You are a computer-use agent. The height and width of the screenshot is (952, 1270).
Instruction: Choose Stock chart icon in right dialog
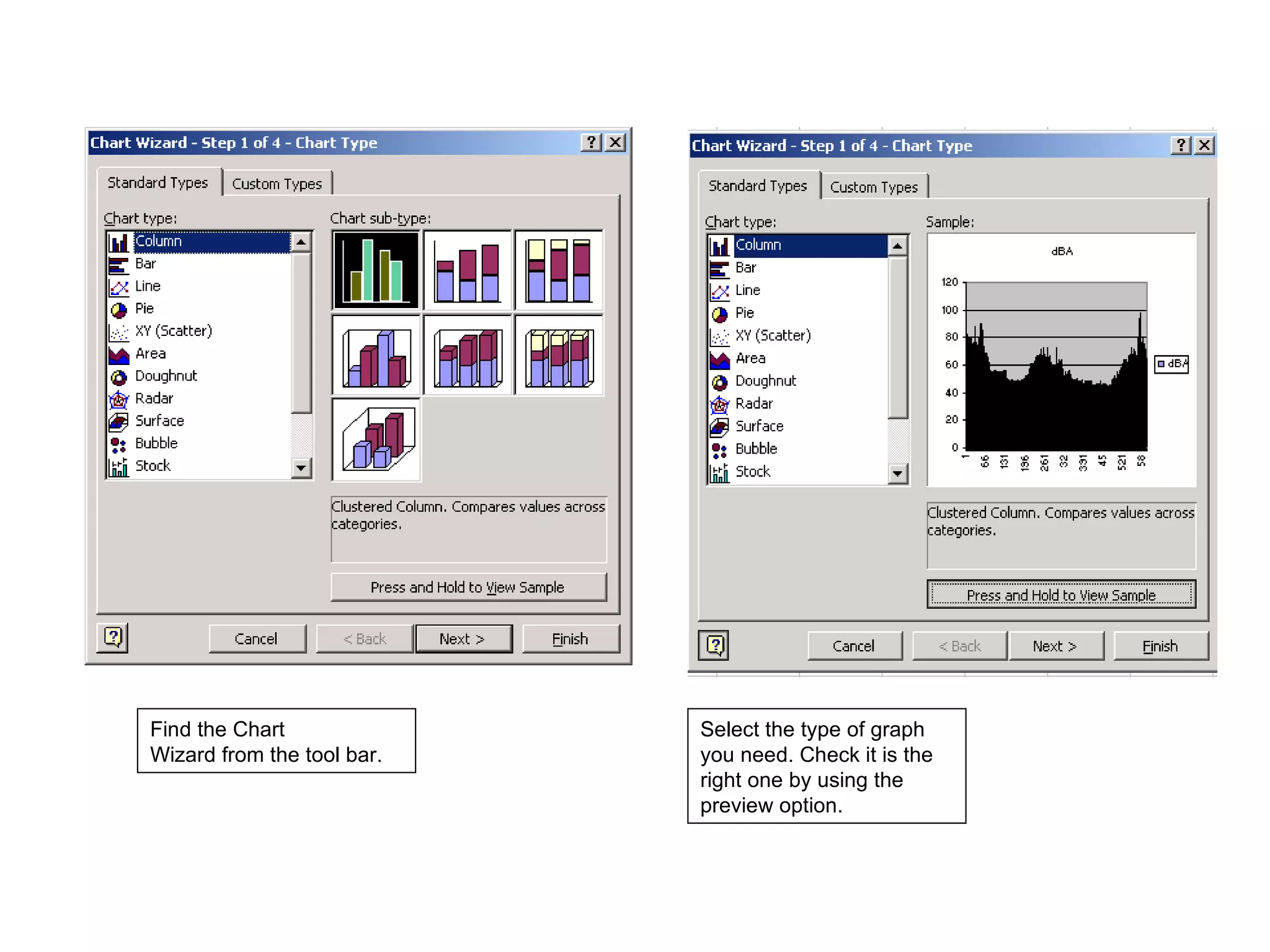tap(719, 473)
